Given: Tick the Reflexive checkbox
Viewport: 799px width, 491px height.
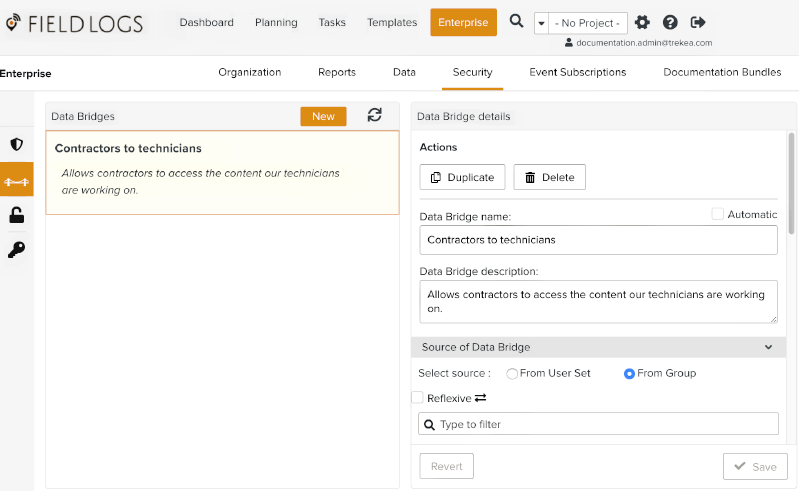Looking at the screenshot, I should tap(418, 398).
